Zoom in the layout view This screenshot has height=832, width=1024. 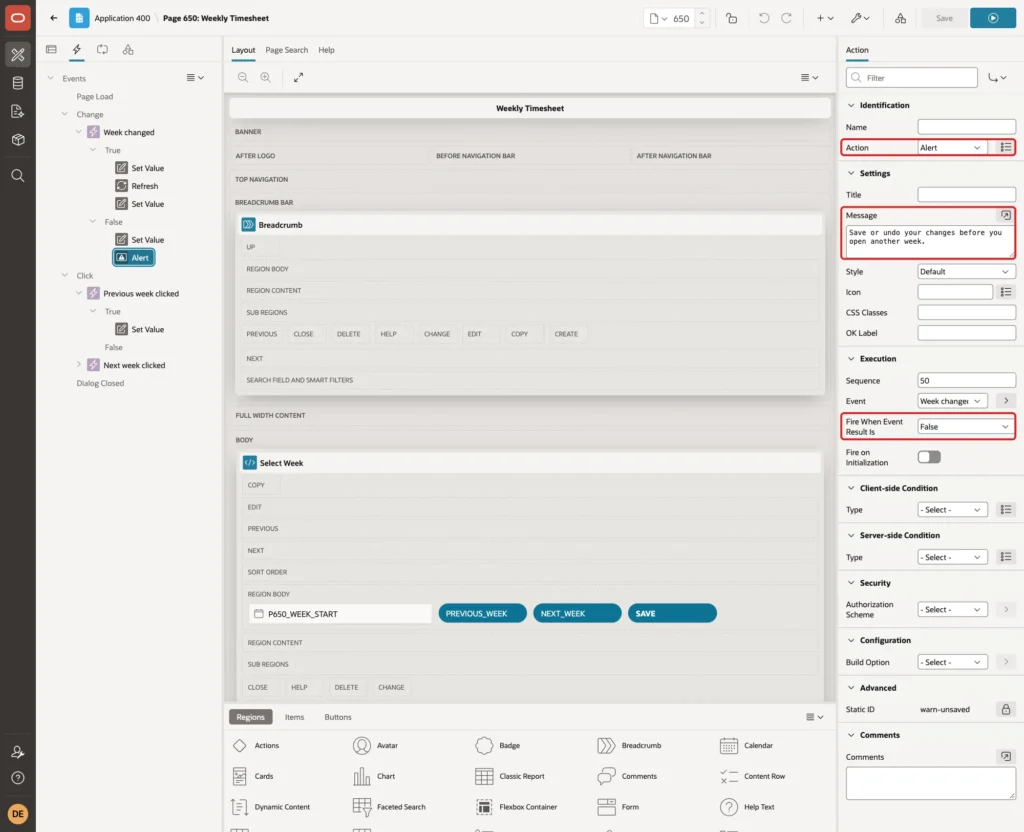click(266, 78)
